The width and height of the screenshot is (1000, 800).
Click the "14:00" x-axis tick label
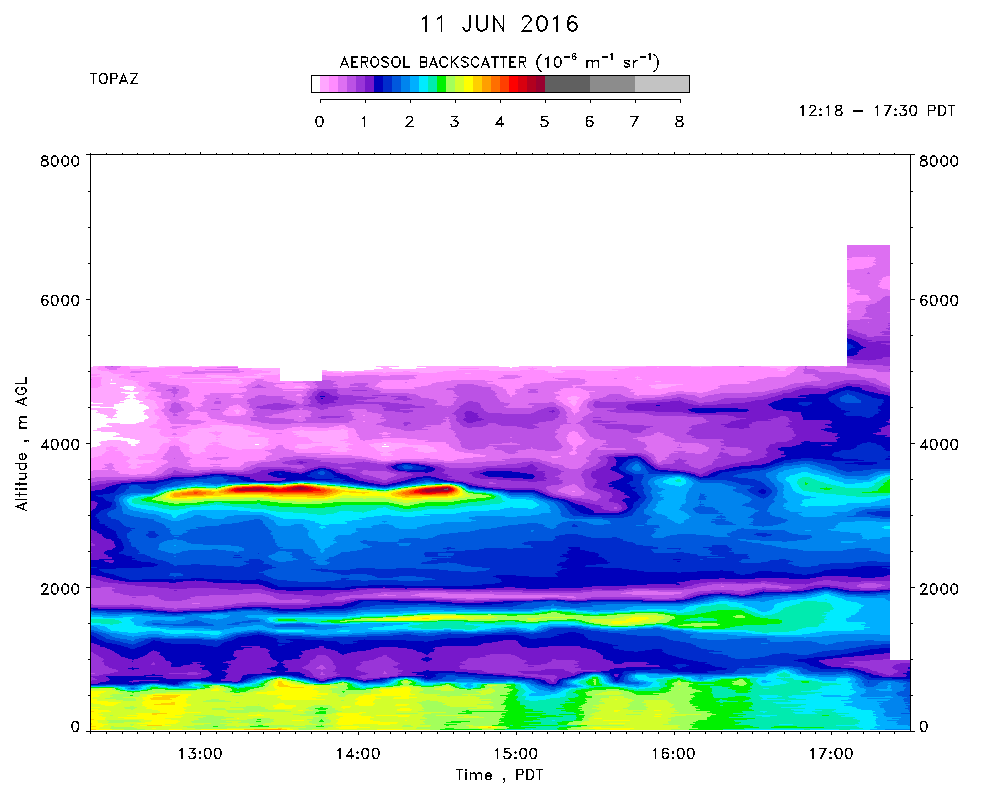(x=358, y=754)
